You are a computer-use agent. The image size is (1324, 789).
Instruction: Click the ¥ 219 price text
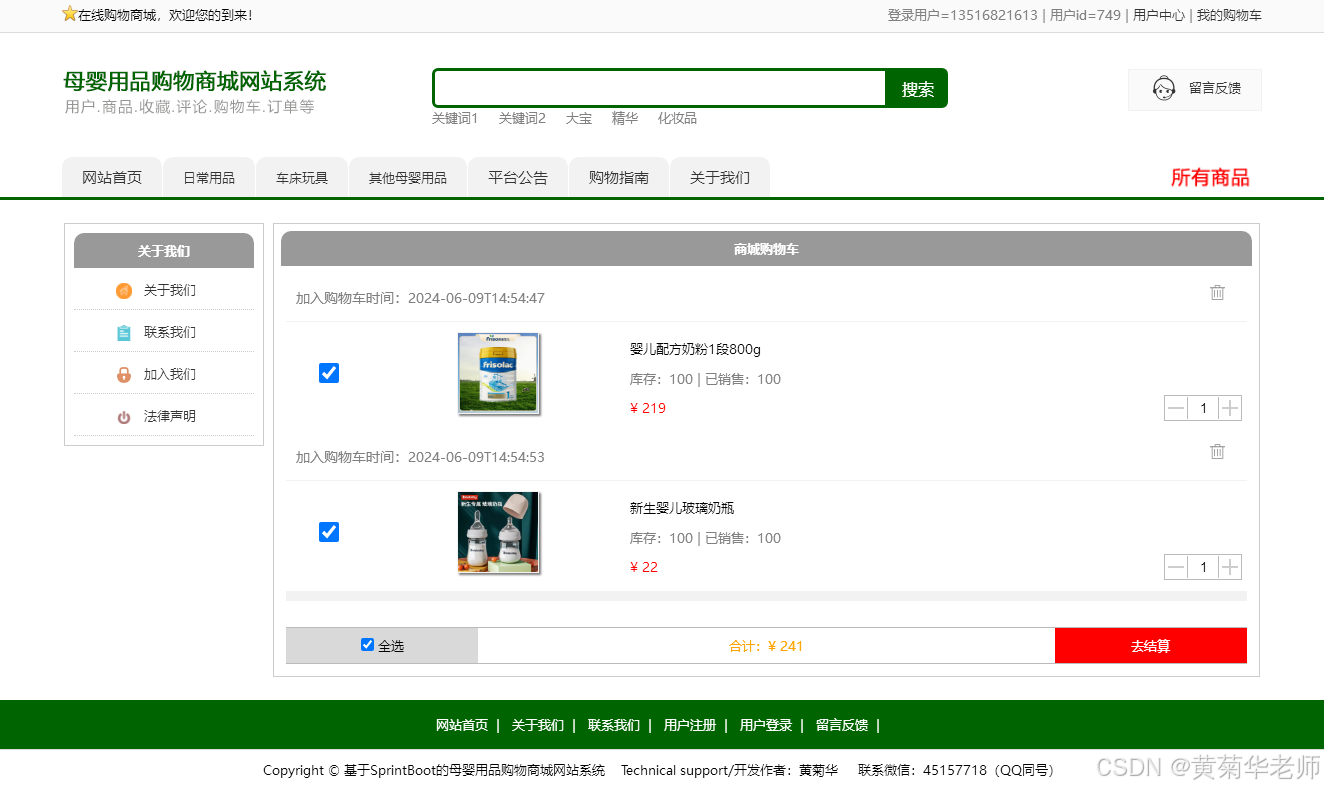(x=648, y=408)
